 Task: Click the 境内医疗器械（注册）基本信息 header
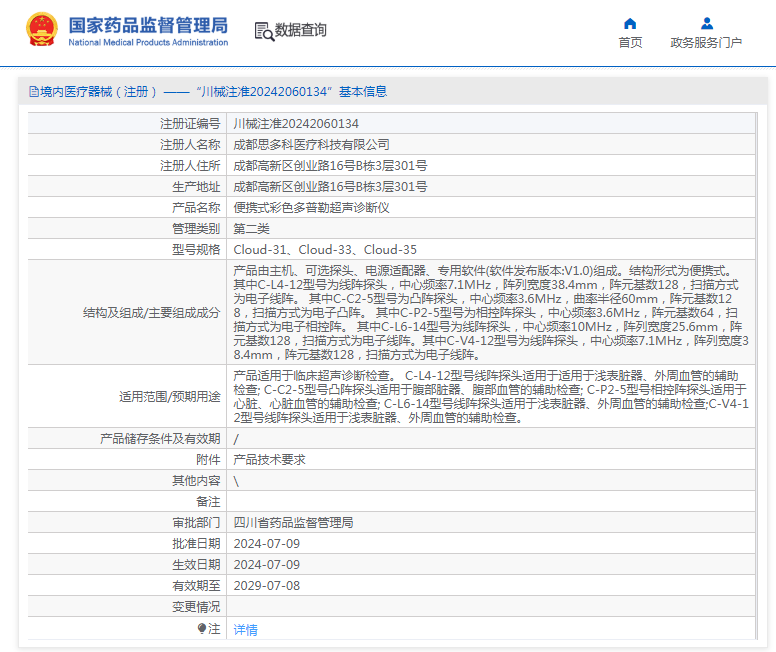(208, 92)
